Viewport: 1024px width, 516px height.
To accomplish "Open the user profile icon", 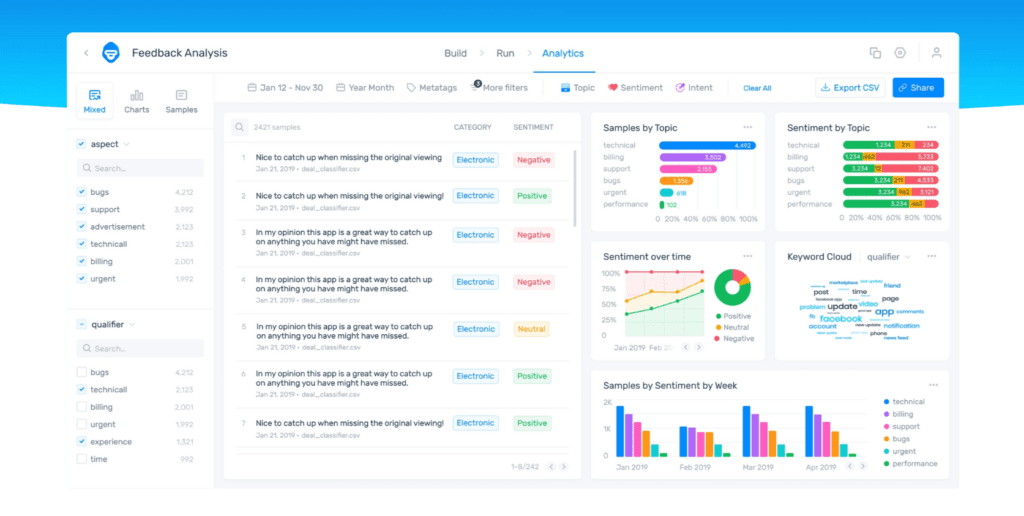I will tap(936, 53).
